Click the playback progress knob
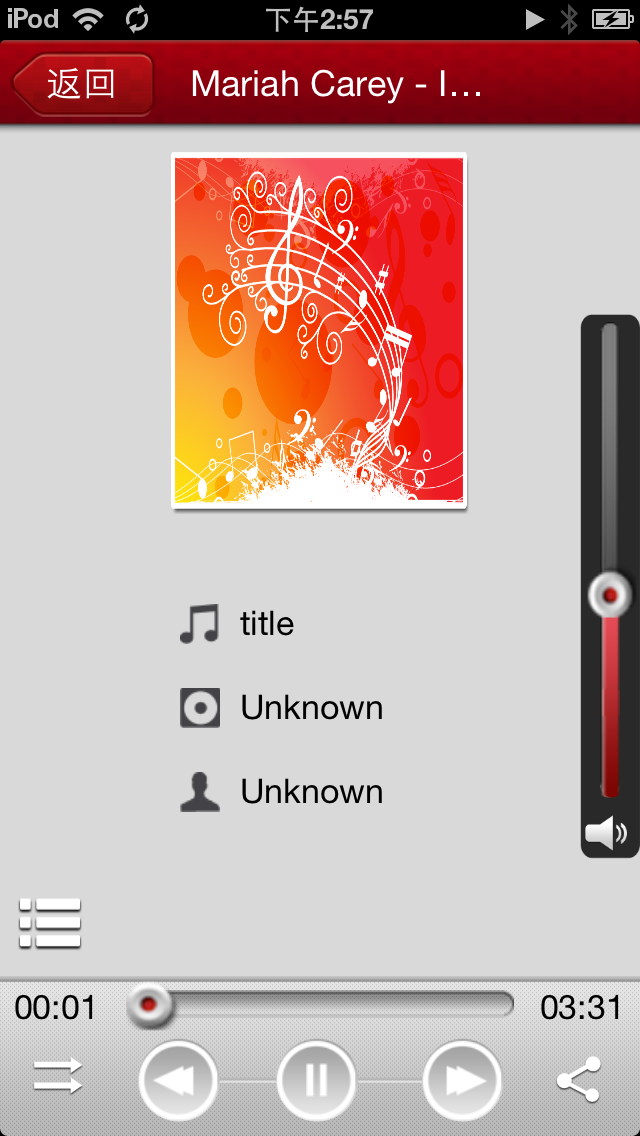This screenshot has width=640, height=1136. pos(149,1005)
